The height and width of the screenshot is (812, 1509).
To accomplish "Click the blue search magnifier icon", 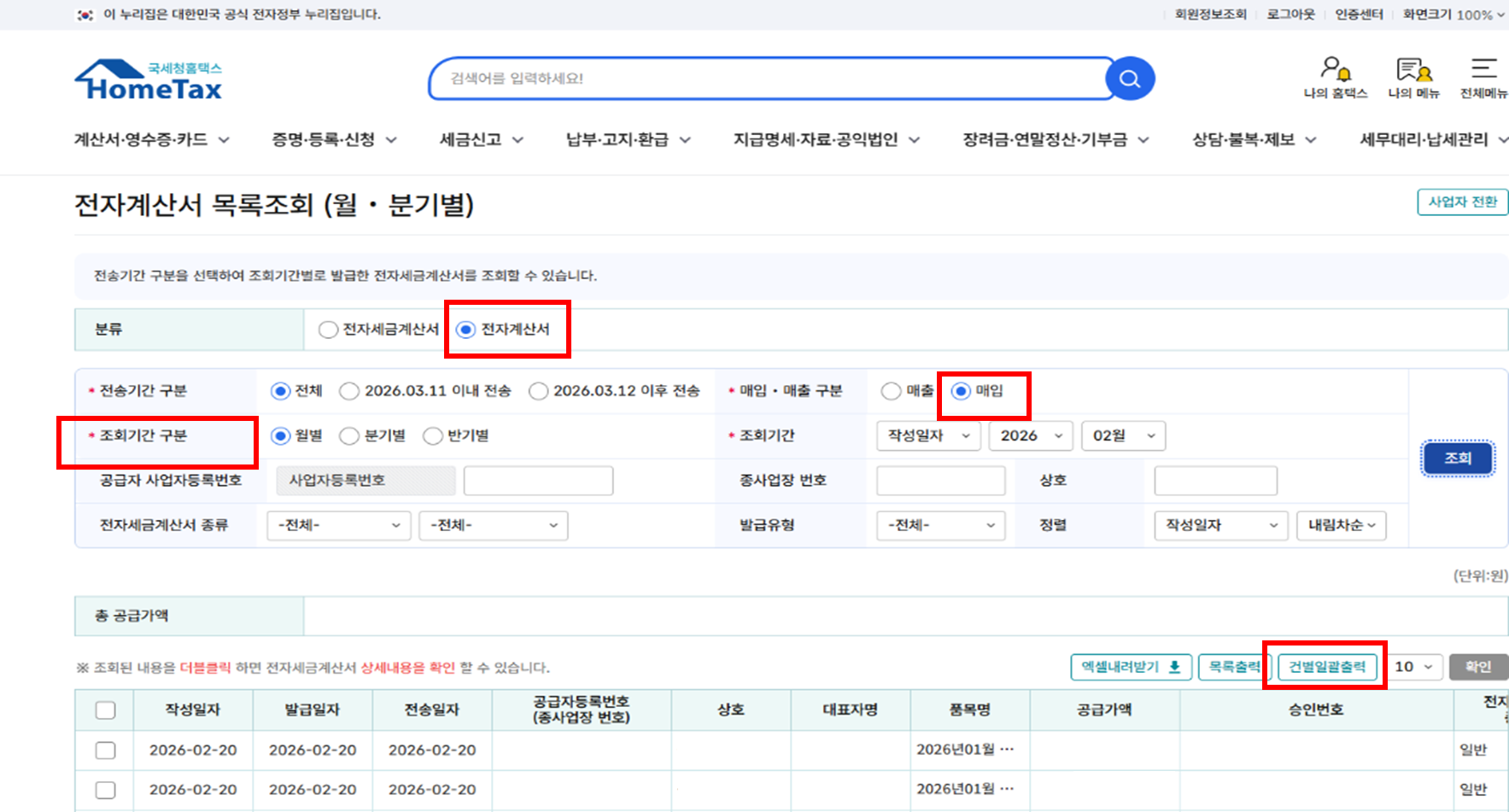I will [1130, 79].
